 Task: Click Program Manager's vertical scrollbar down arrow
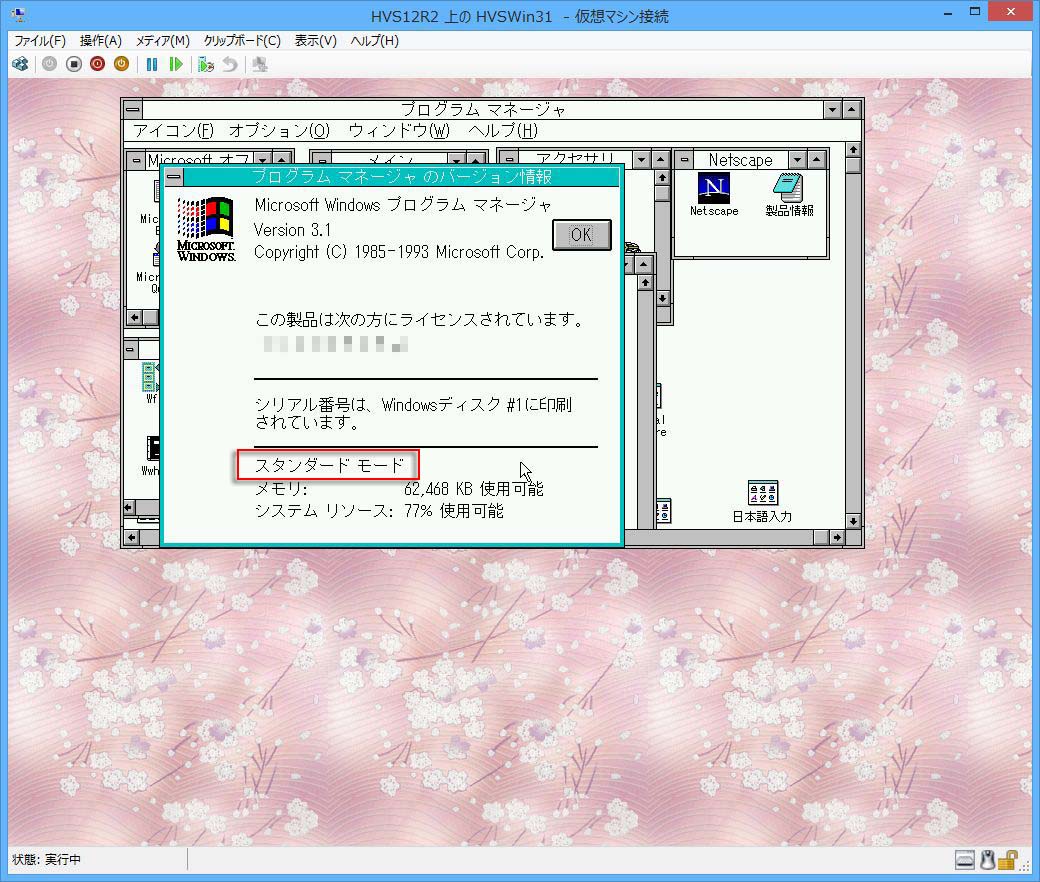[x=853, y=521]
